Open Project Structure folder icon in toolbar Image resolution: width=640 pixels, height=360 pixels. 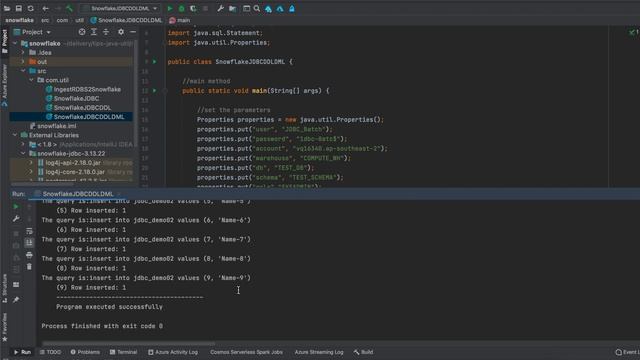232,8
